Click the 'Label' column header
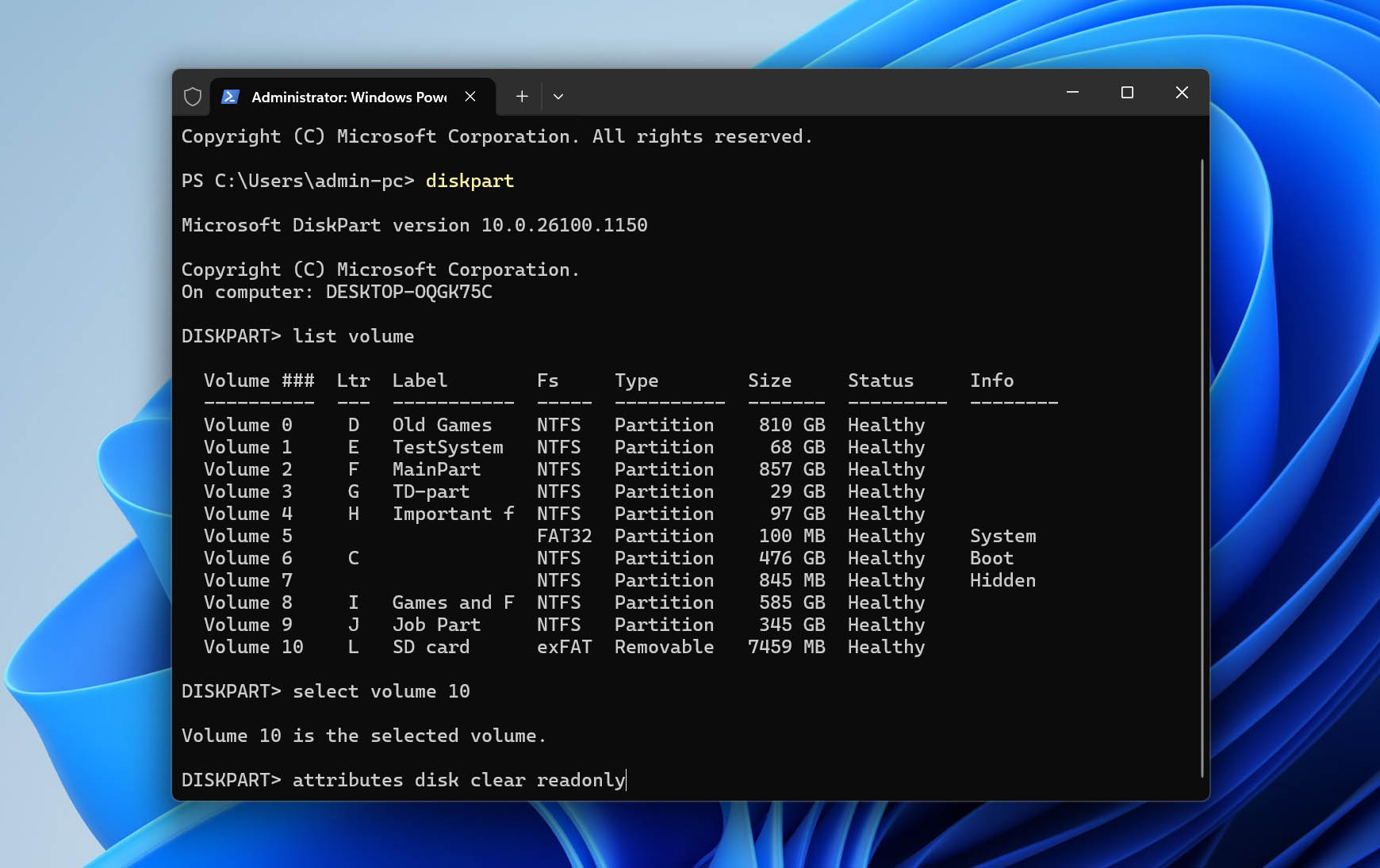This screenshot has width=1380, height=868. coord(420,380)
